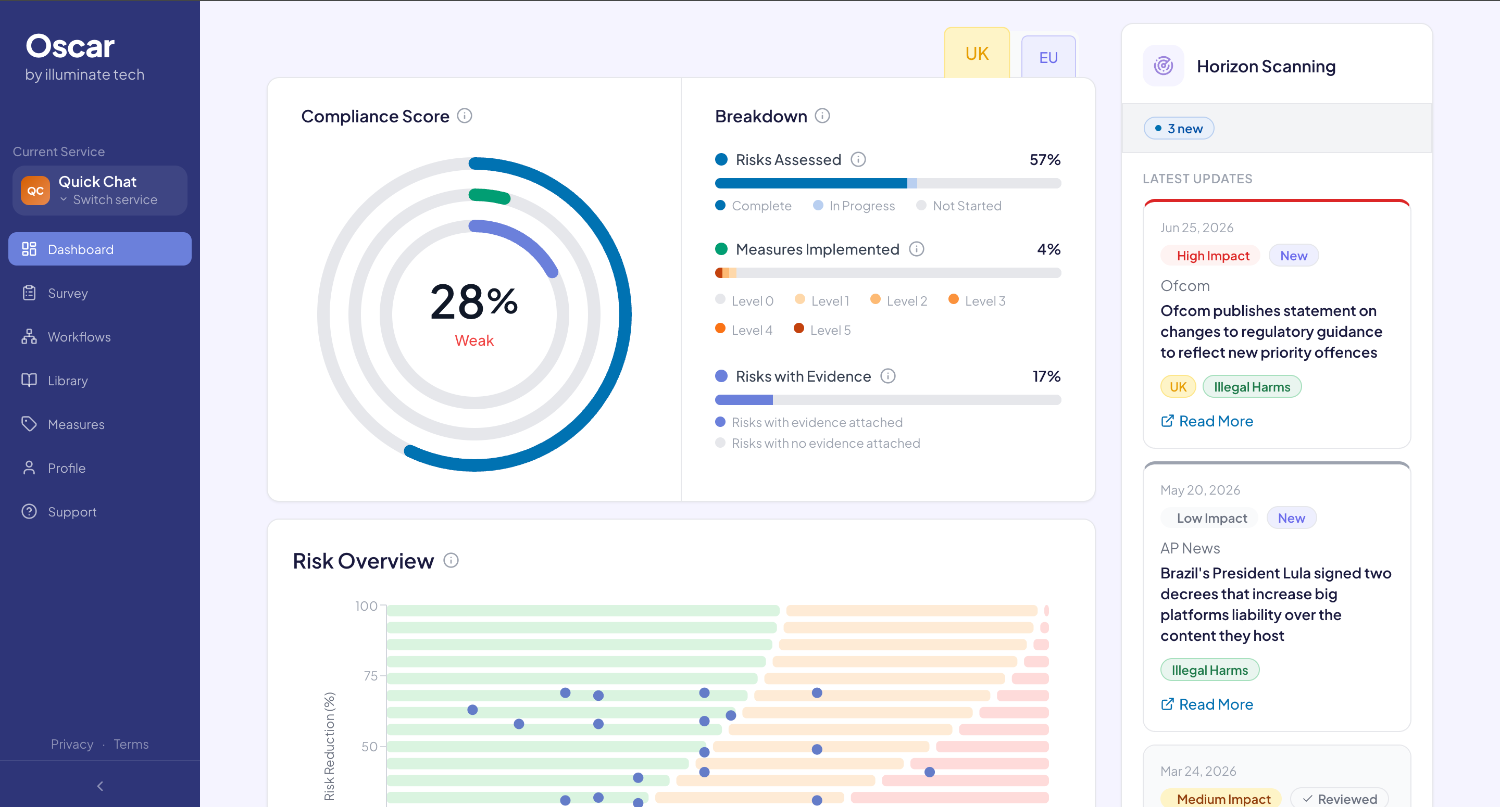
Task: Click the orange QC service avatar
Action: (35, 190)
